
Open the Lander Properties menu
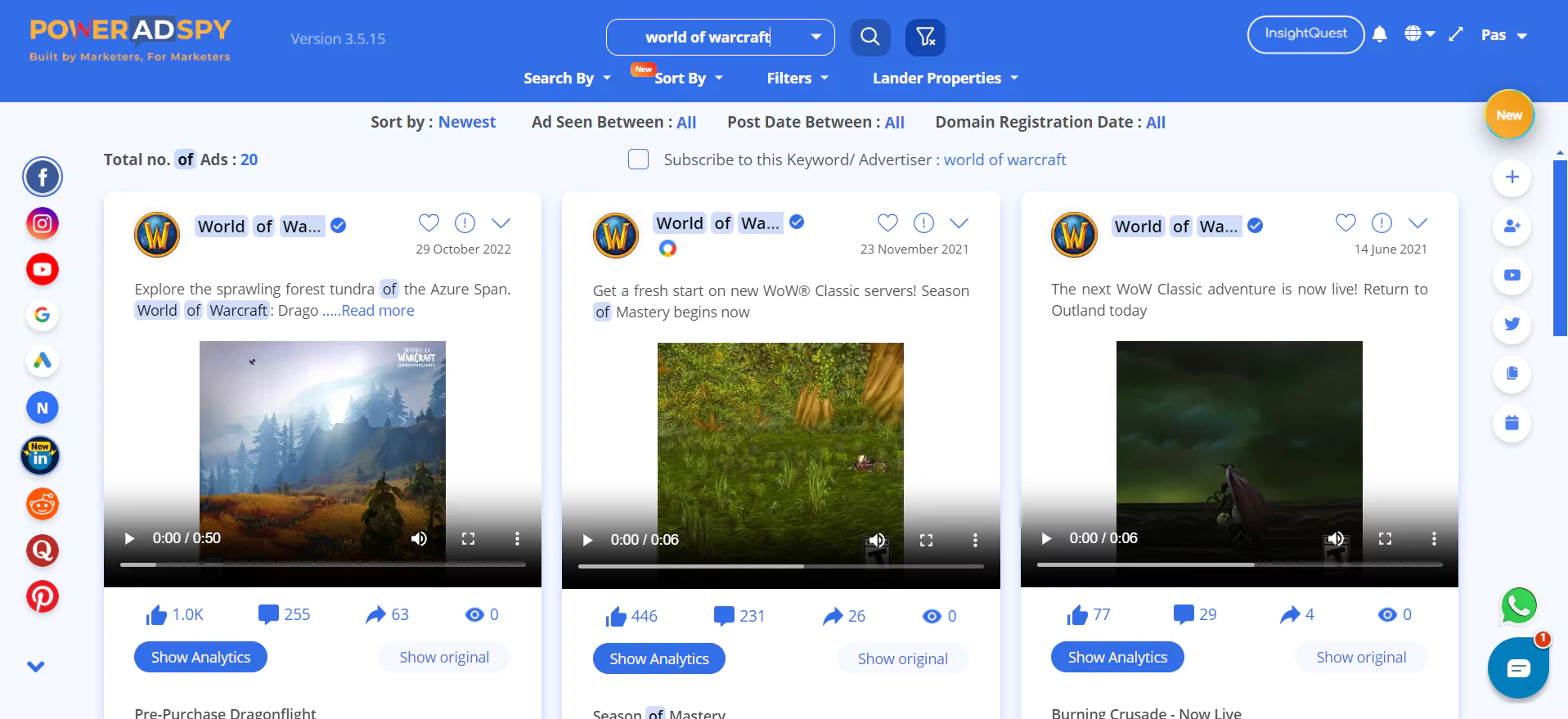coord(946,78)
